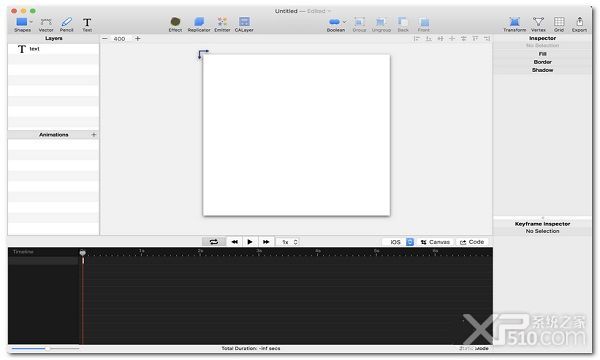600x360 pixels.
Task: Select the Pencil tool
Action: click(x=67, y=24)
